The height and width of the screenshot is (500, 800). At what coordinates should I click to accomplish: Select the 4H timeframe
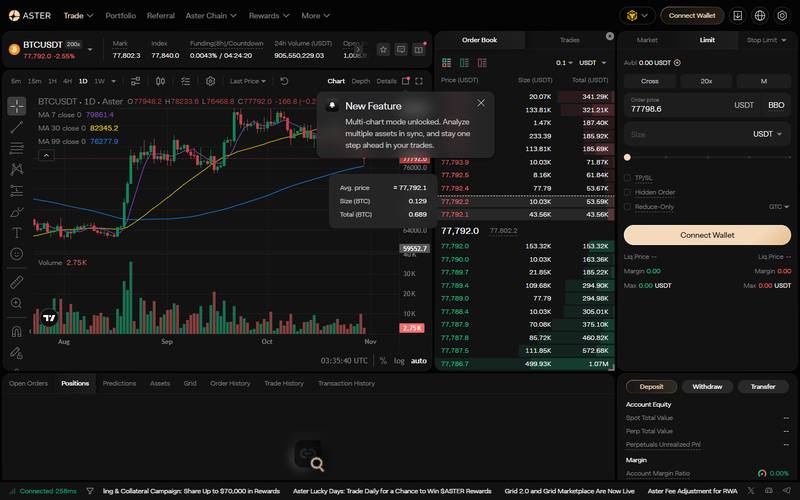(x=67, y=81)
